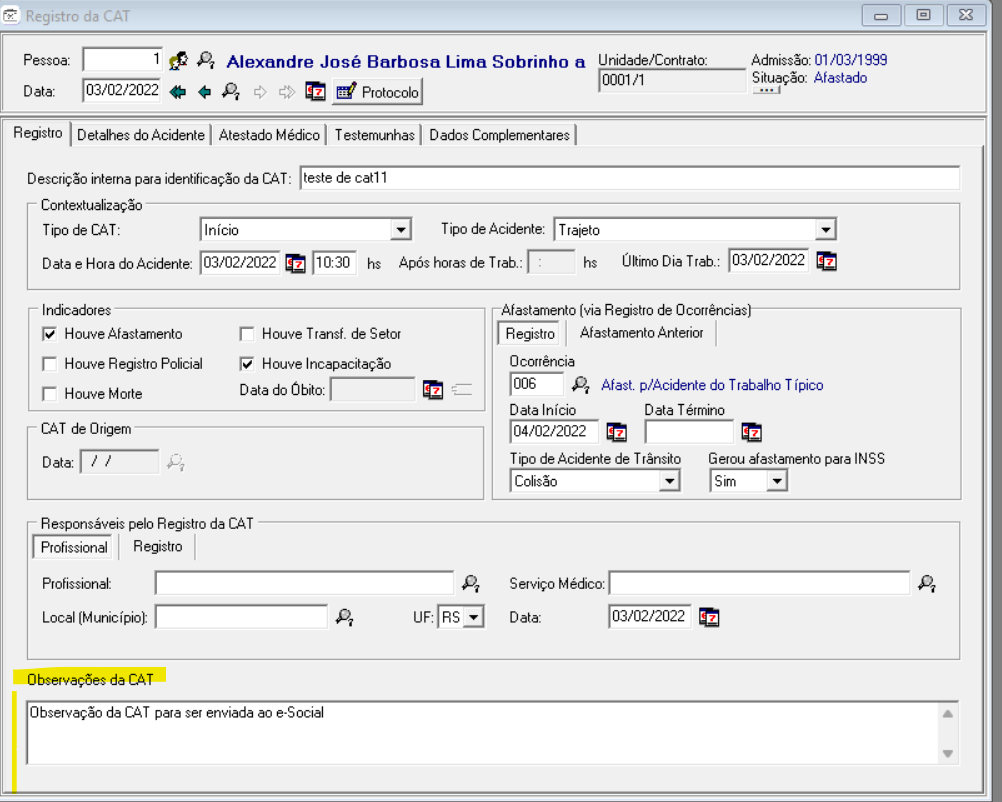Expand Tipo de Acidente de Trânsito dropdown

click(669, 481)
